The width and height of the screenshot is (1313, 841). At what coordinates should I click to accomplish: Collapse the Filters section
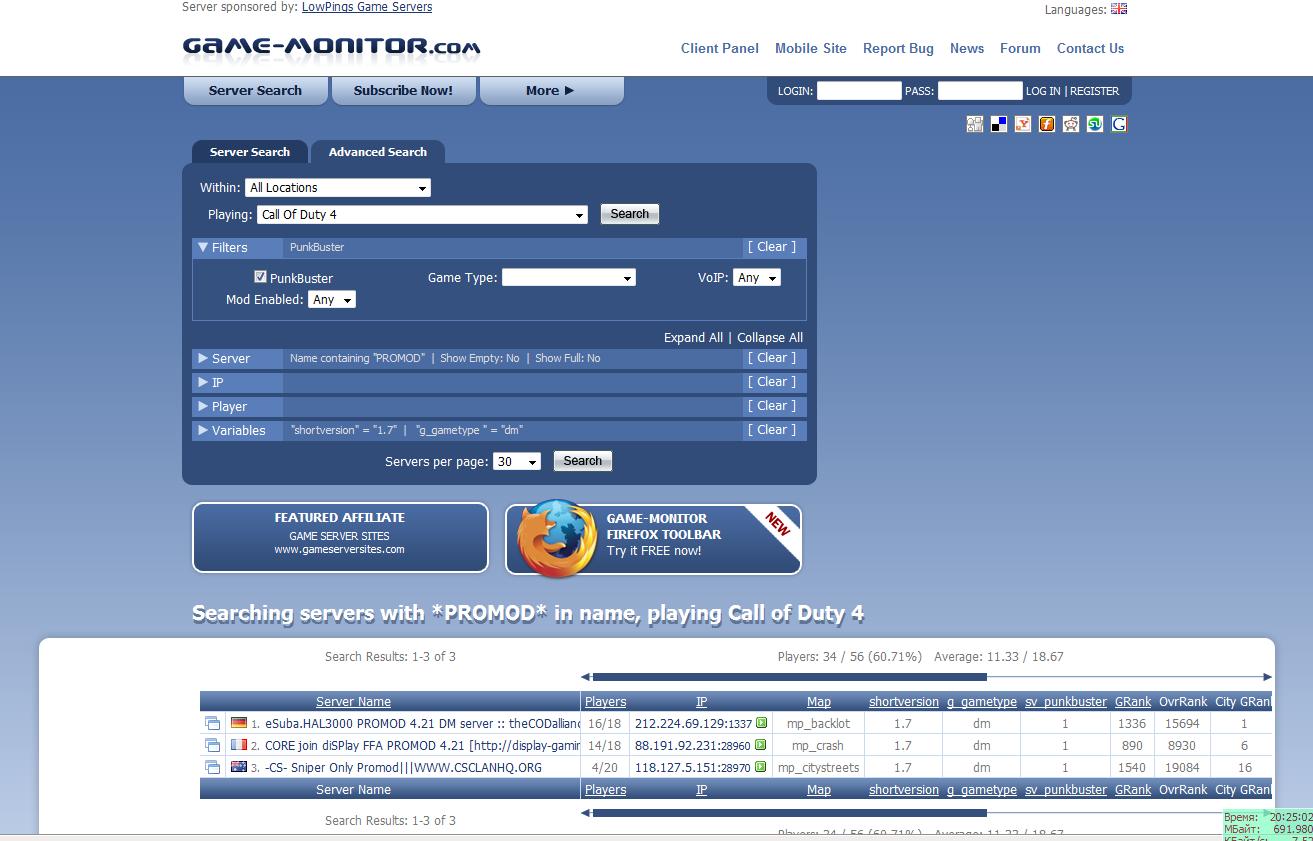click(204, 247)
